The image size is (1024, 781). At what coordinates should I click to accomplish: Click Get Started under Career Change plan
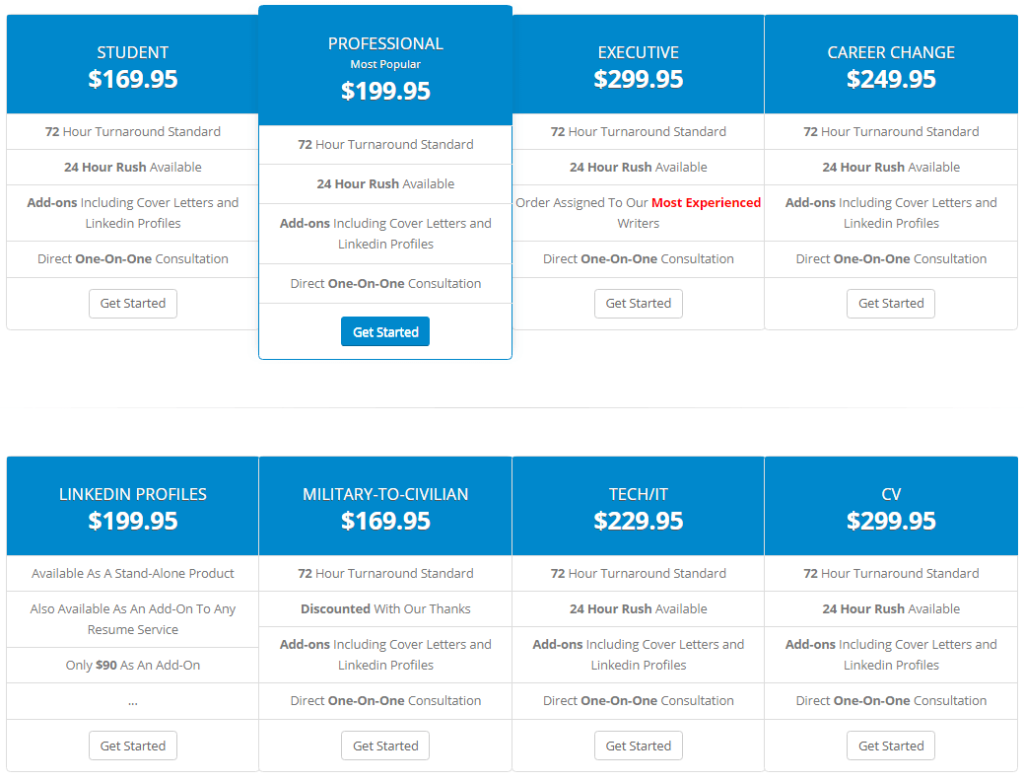point(891,304)
